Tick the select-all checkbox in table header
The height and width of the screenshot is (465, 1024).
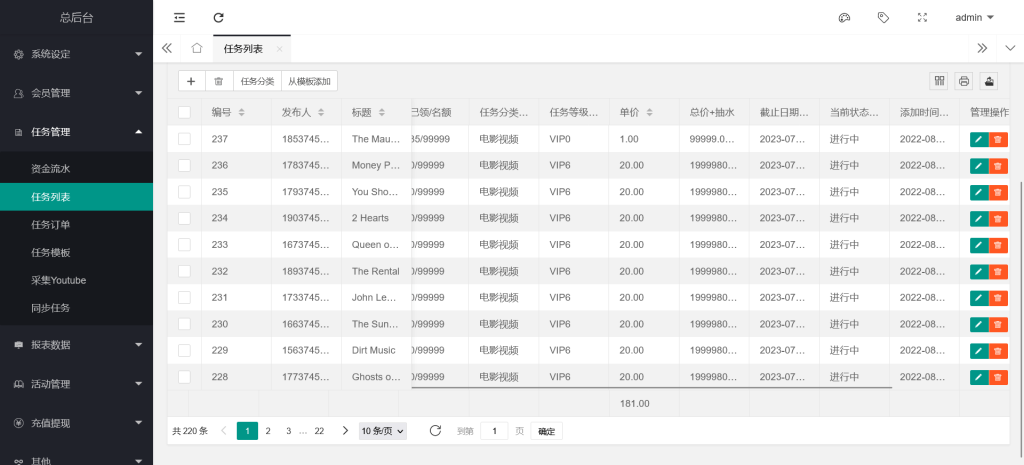coord(184,112)
